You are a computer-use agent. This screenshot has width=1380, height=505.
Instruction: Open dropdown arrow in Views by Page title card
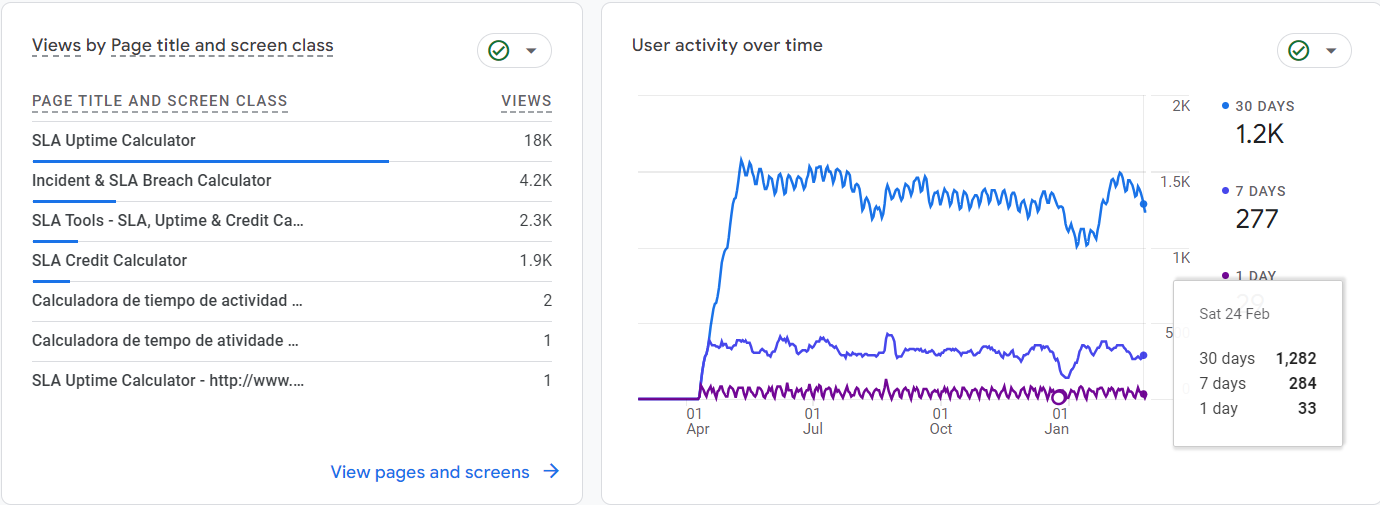531,50
